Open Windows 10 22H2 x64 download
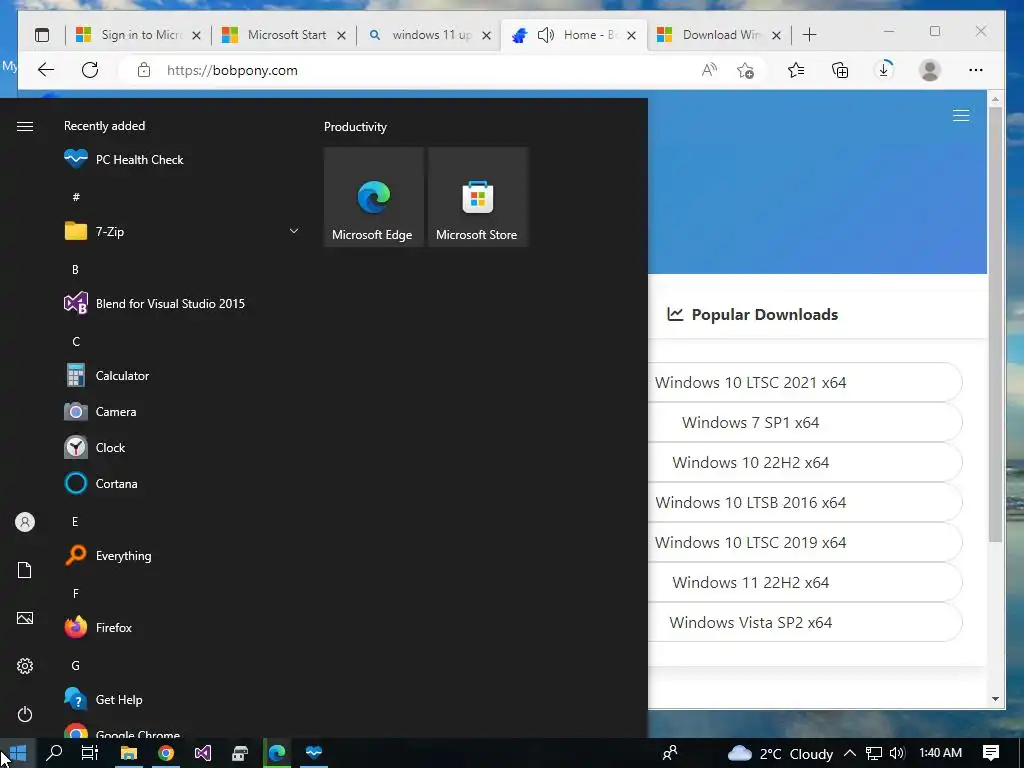The height and width of the screenshot is (768, 1024). click(805, 462)
